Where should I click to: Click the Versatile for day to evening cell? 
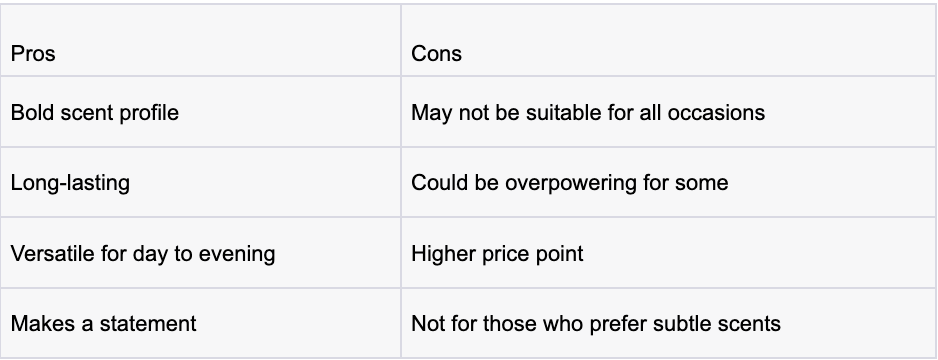[x=200, y=253]
